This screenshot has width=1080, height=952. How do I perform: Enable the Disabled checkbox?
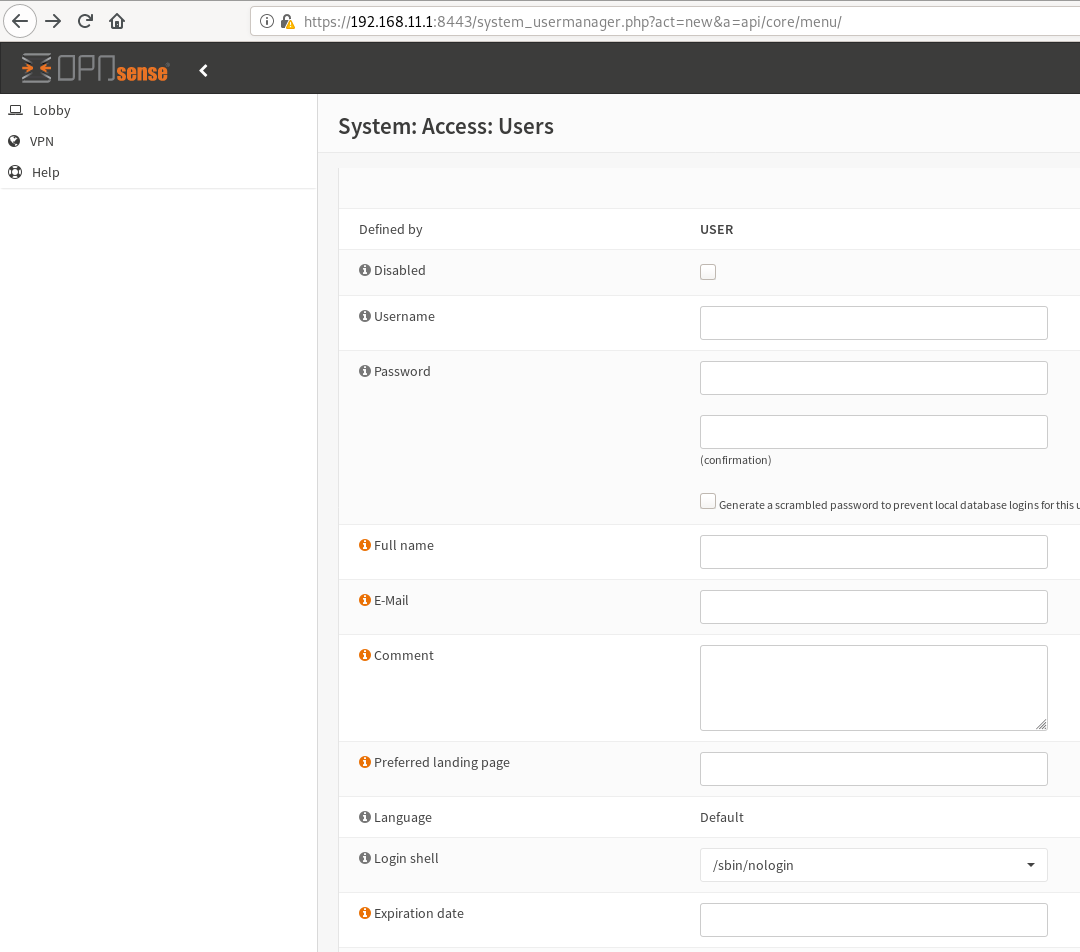(708, 272)
